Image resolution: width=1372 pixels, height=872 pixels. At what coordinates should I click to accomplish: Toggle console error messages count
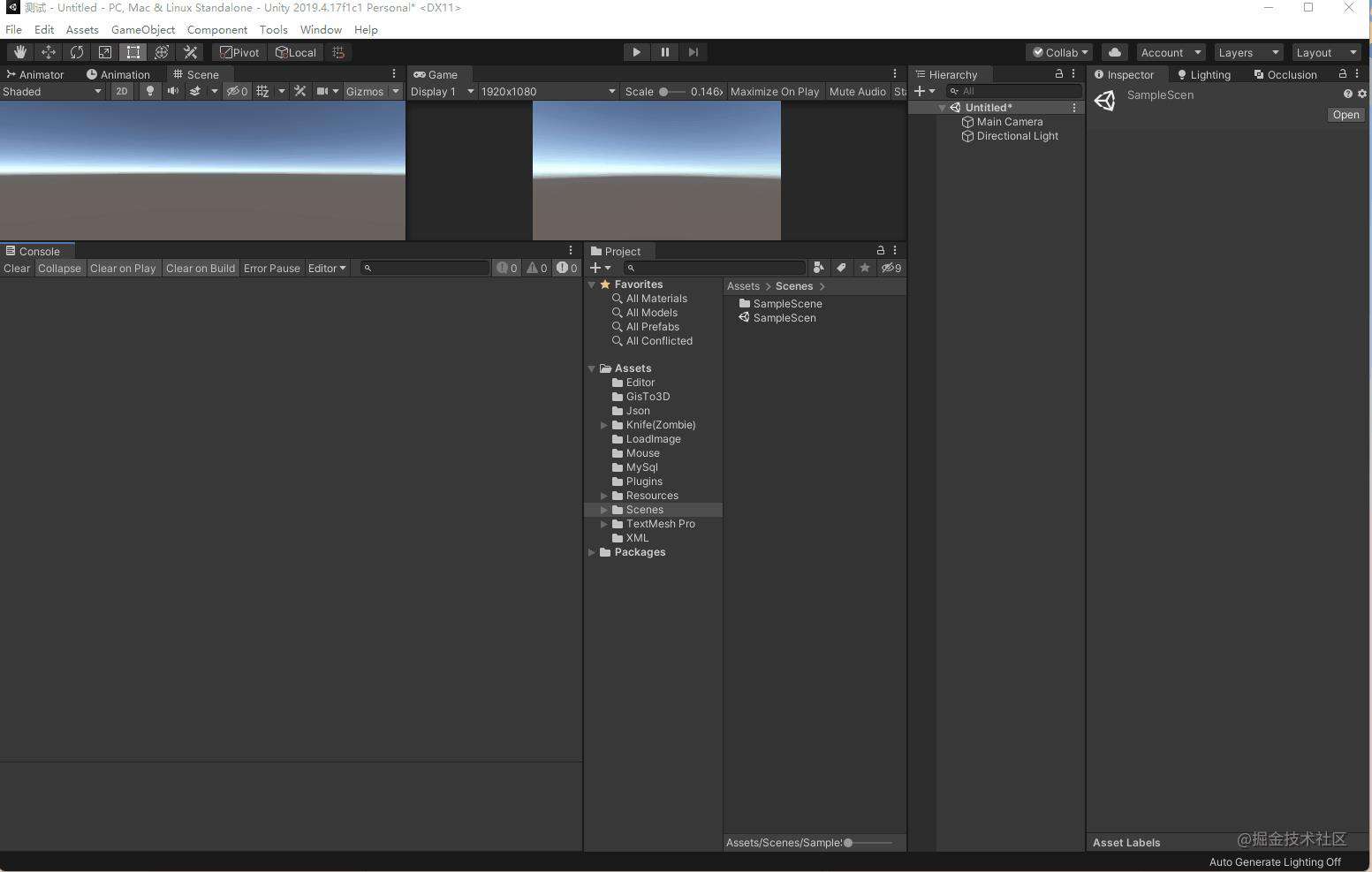(x=567, y=268)
